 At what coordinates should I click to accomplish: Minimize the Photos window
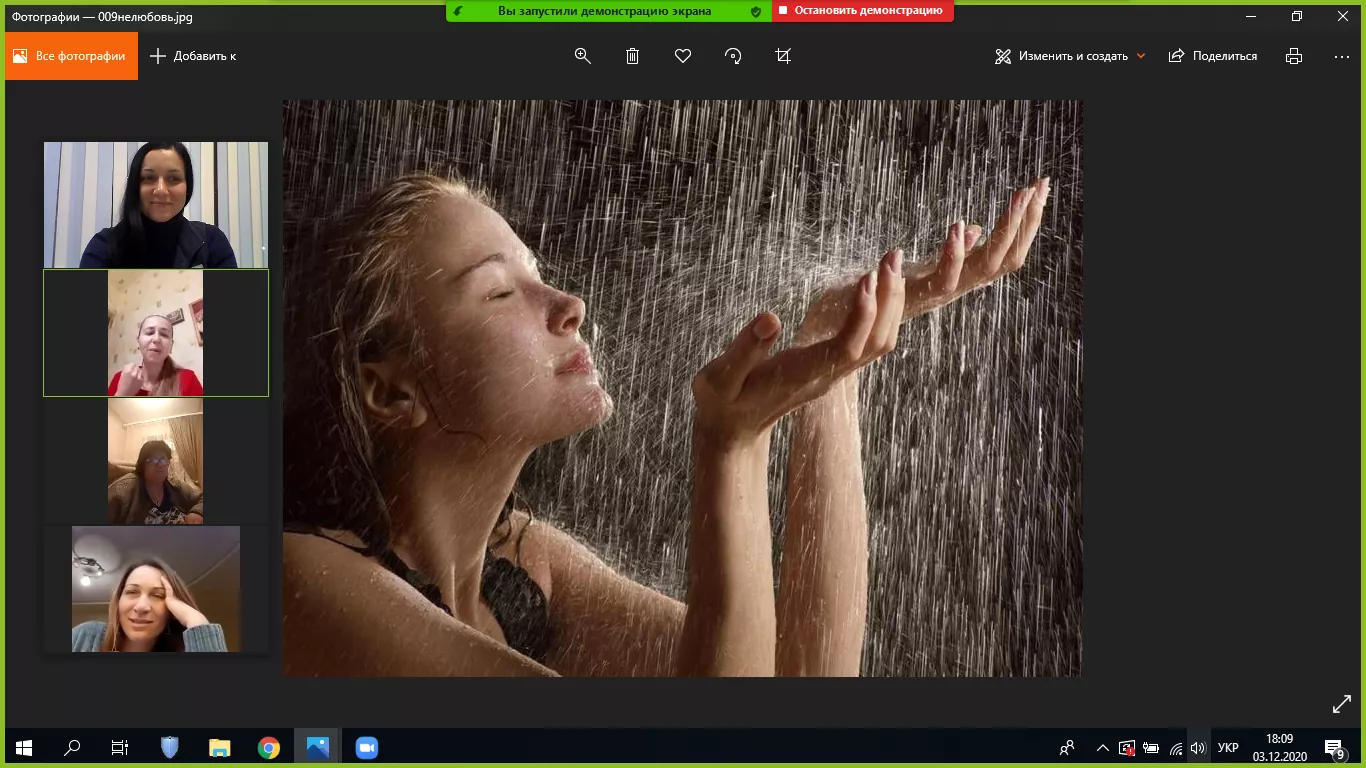coord(1252,16)
